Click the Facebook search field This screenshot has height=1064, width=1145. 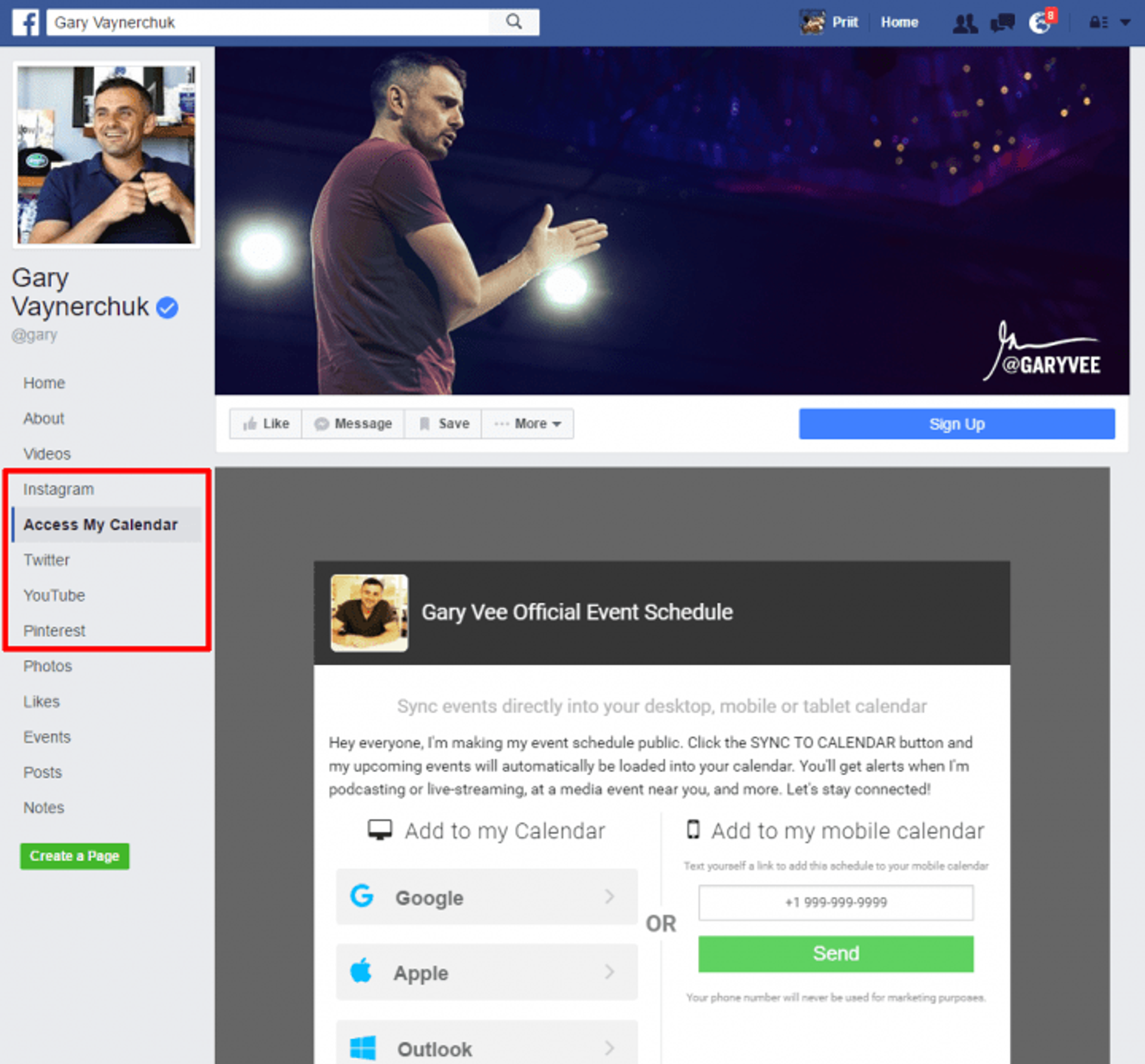coord(267,23)
